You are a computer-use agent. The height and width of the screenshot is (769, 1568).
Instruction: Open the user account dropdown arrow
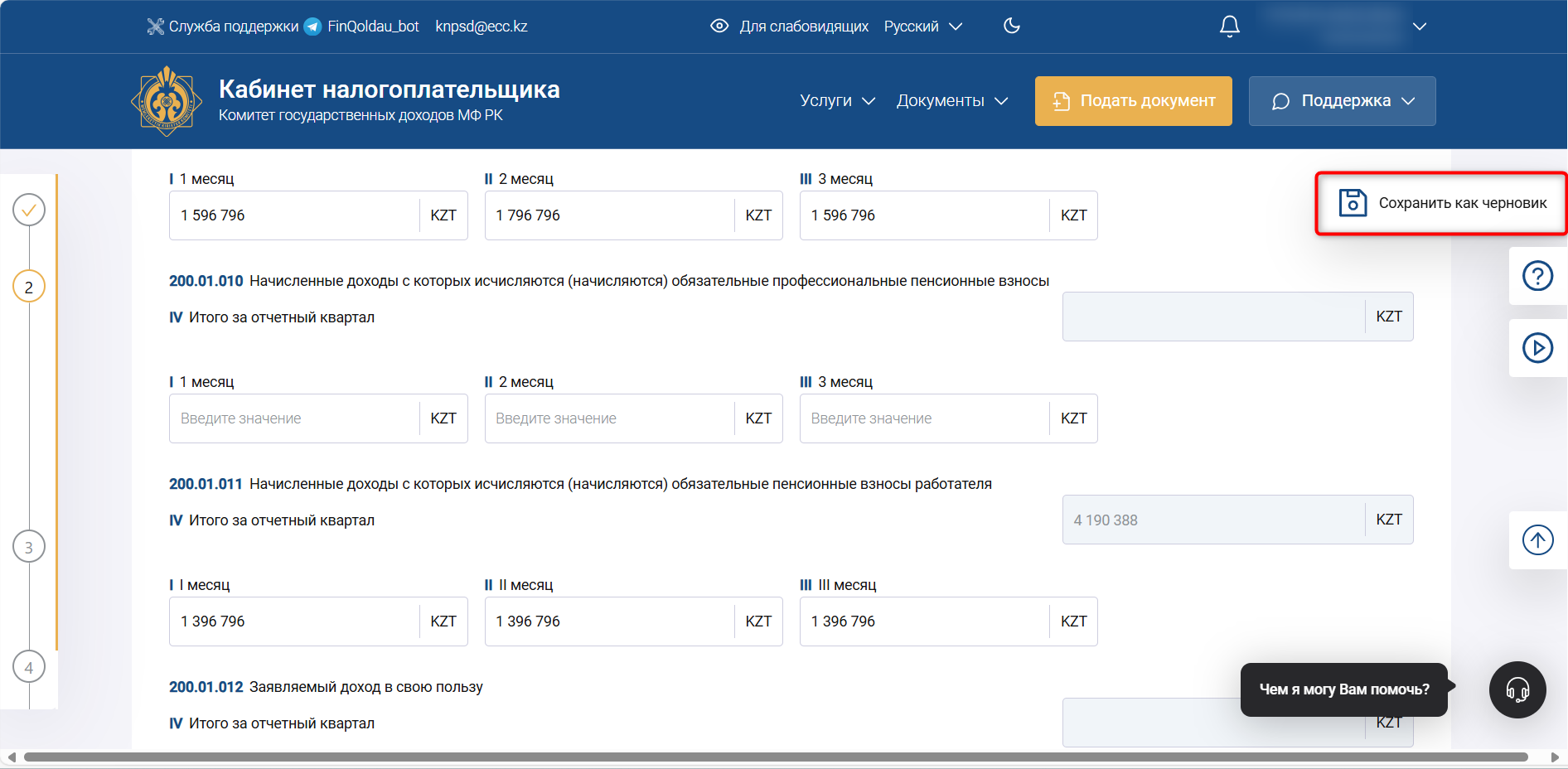(x=1419, y=27)
